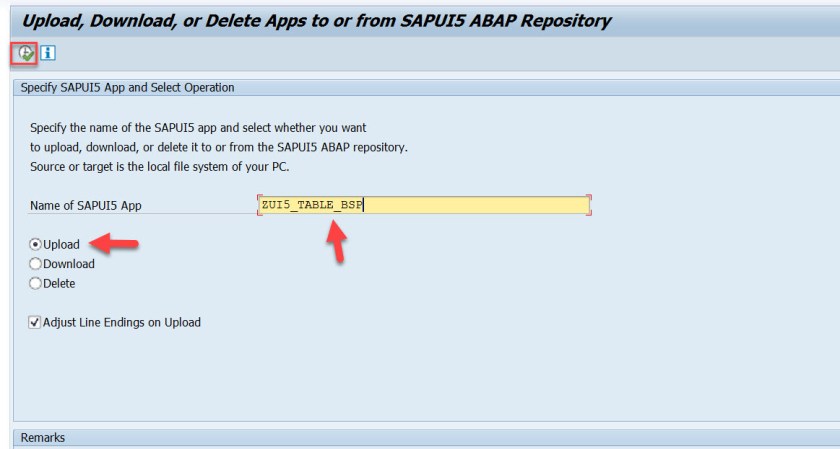The width and height of the screenshot is (840, 449).
Task: Click the Name of SAPUI5 App field
Action: click(424, 205)
